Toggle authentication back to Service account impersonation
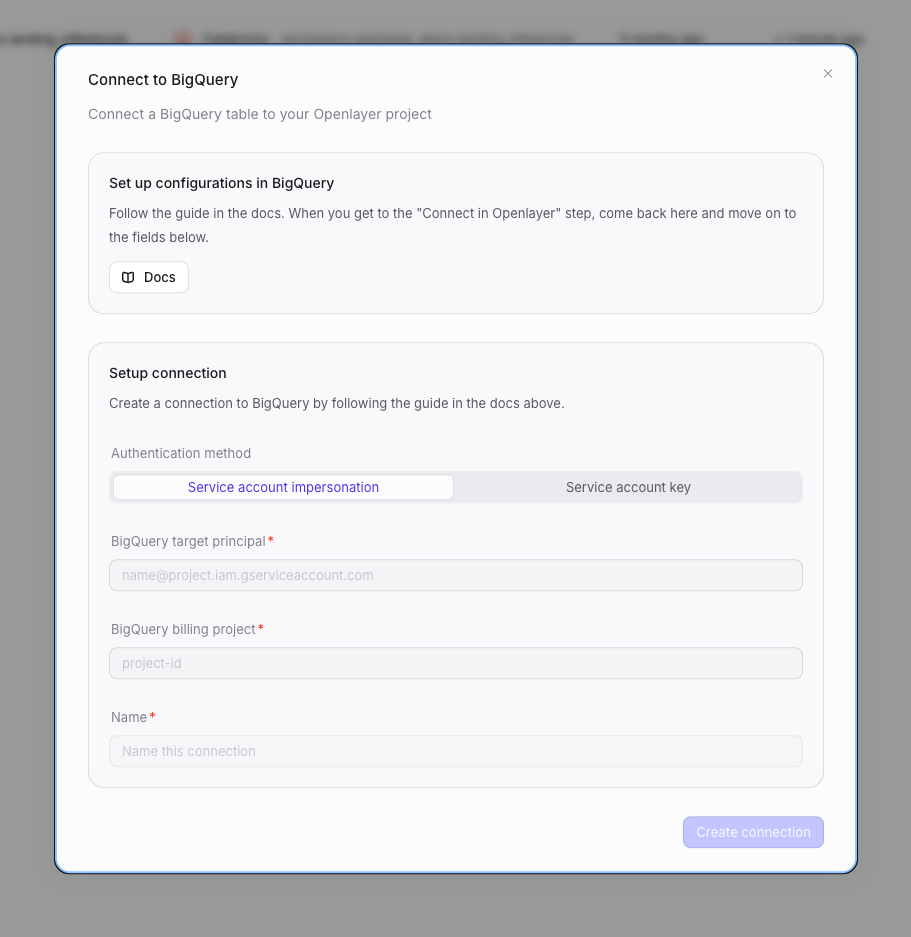Image resolution: width=911 pixels, height=937 pixels. pos(283,487)
